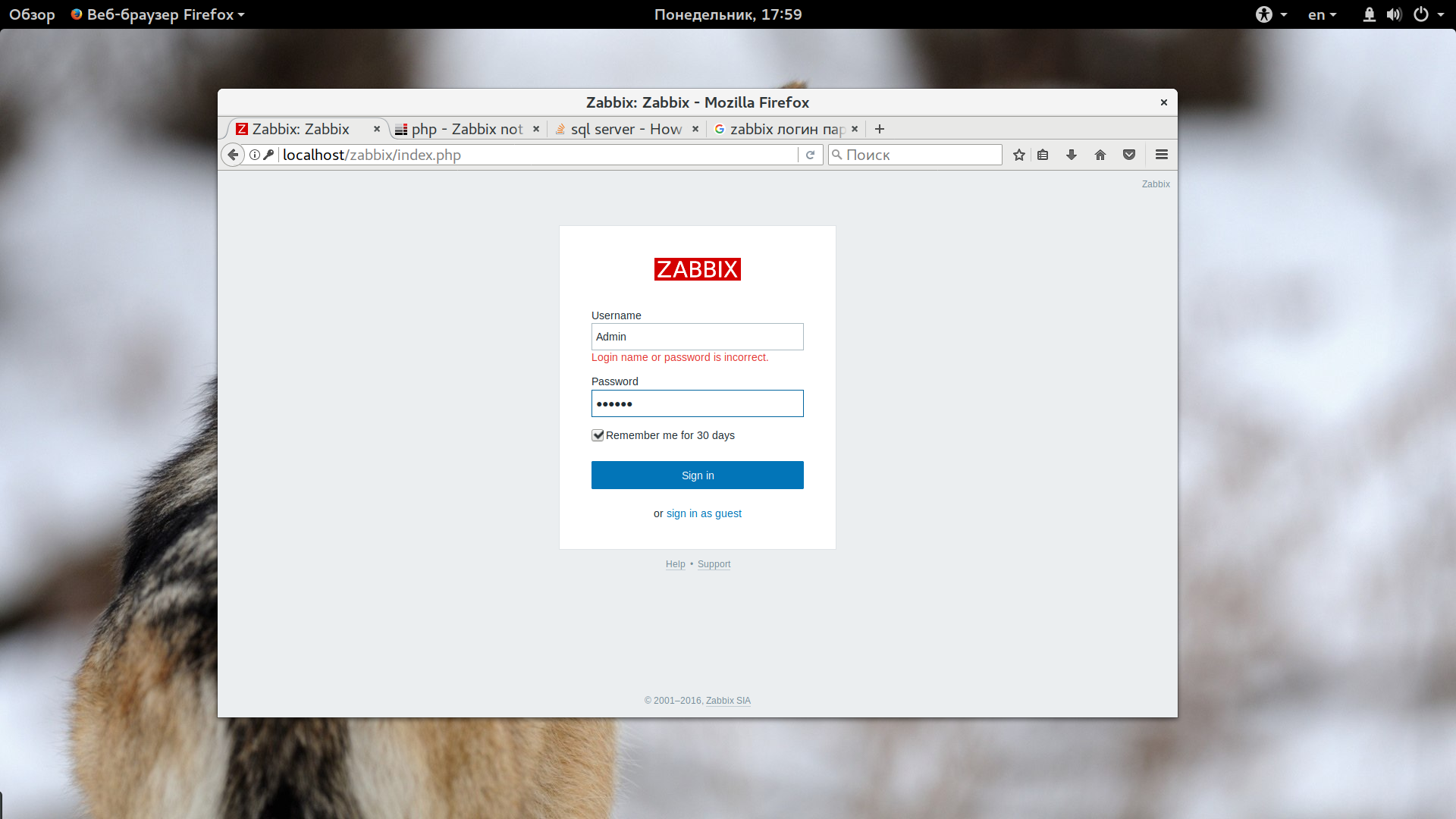This screenshot has width=1456, height=819.
Task: Switch to sql server - How tab
Action: (x=626, y=129)
